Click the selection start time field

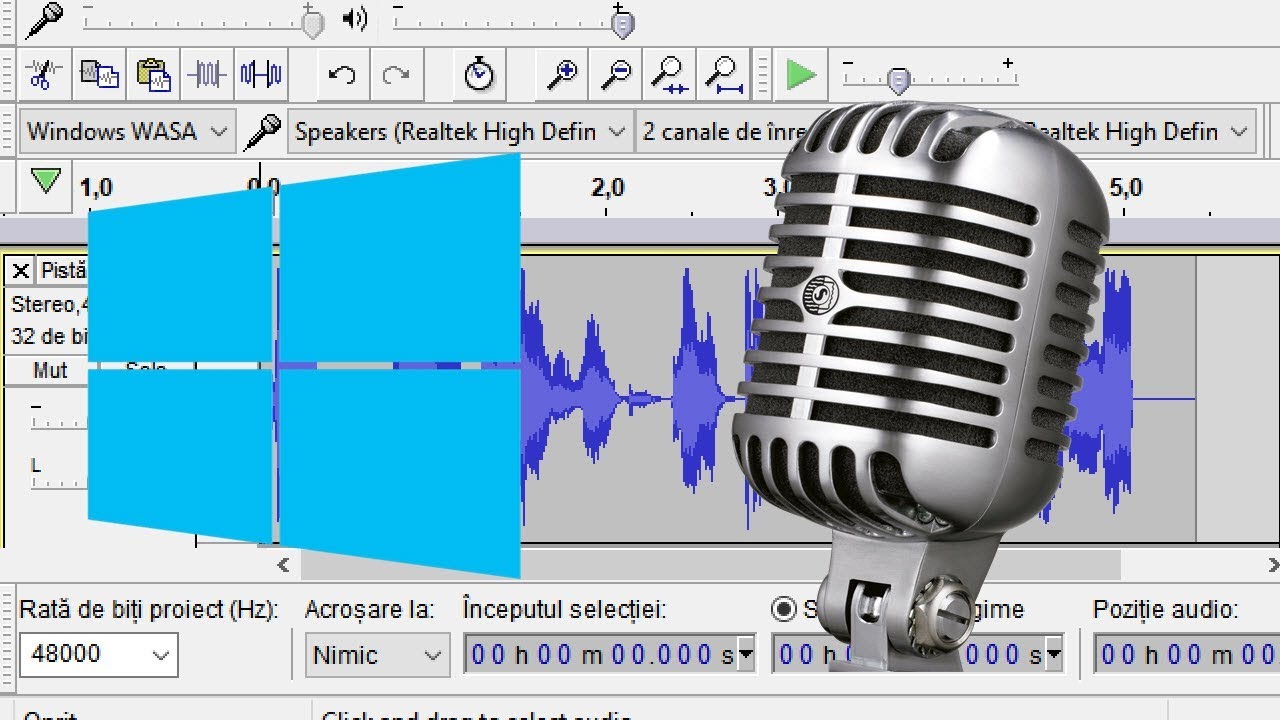click(x=610, y=655)
